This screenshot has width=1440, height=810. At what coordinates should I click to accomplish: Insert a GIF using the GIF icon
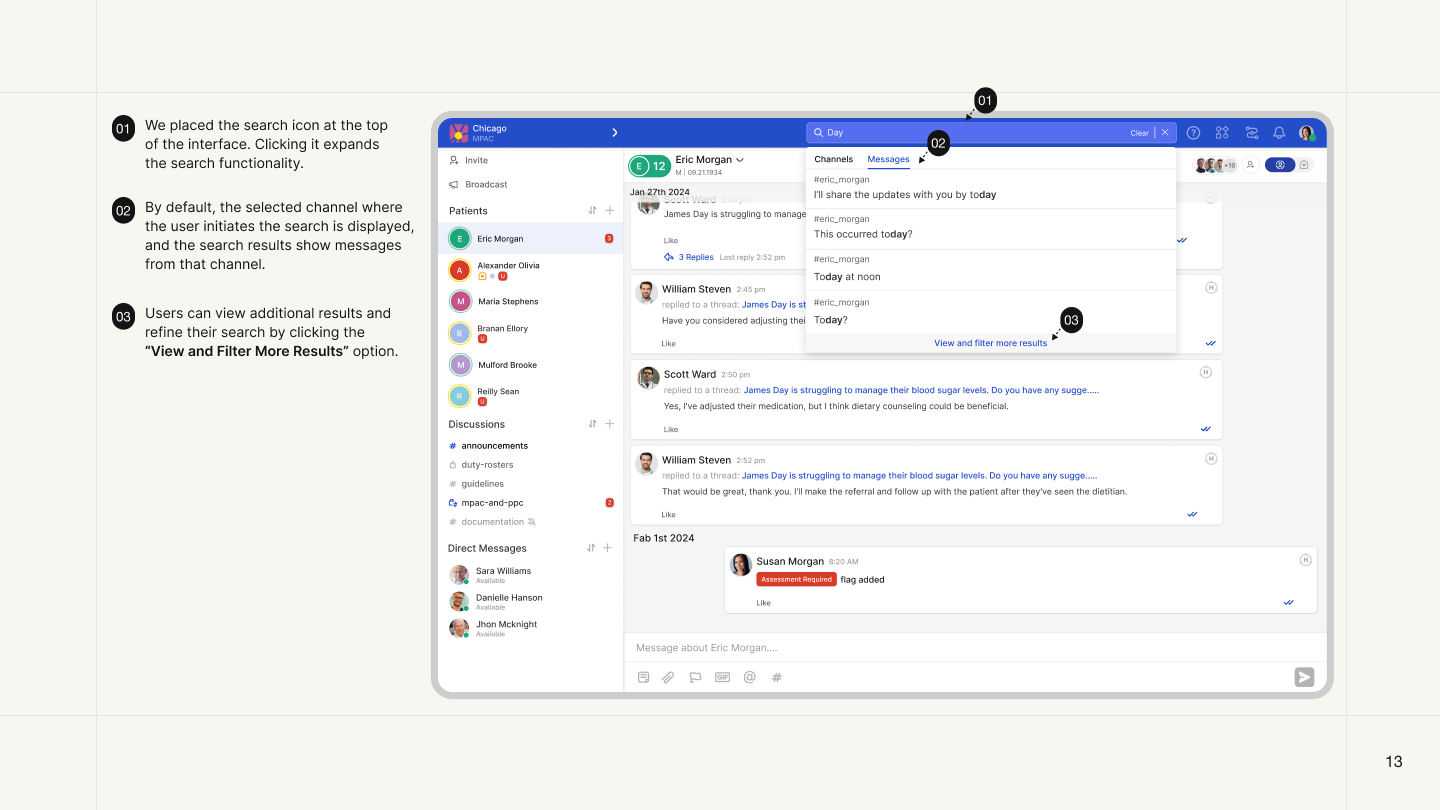click(x=722, y=677)
